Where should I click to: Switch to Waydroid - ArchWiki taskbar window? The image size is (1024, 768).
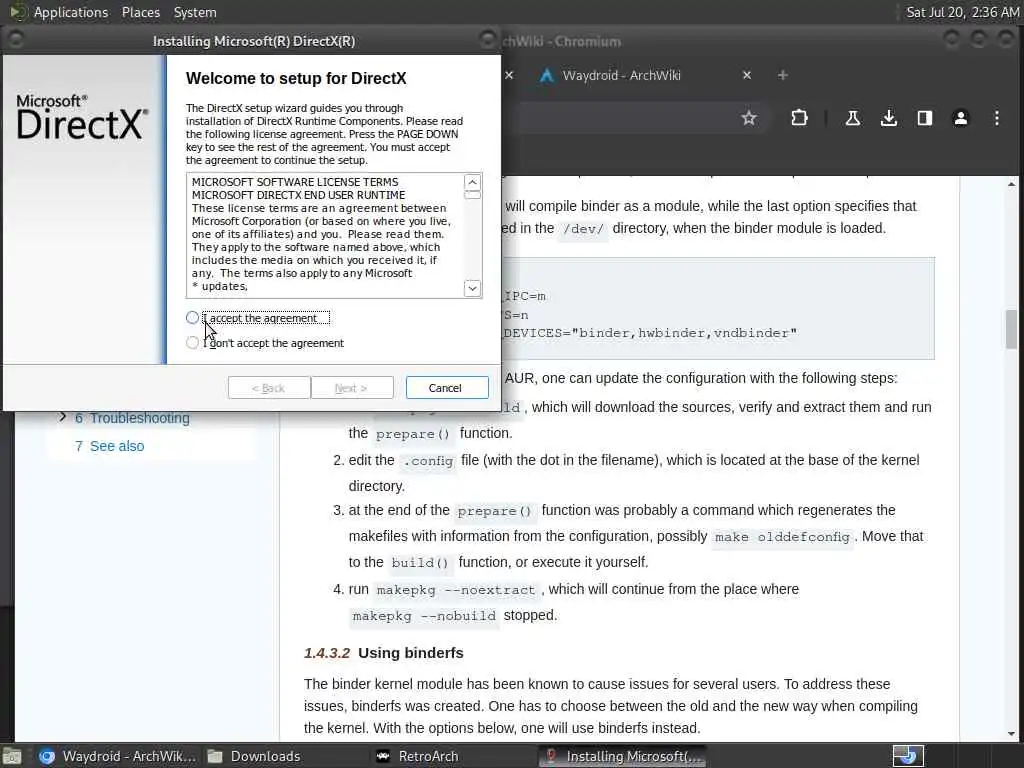coord(118,756)
